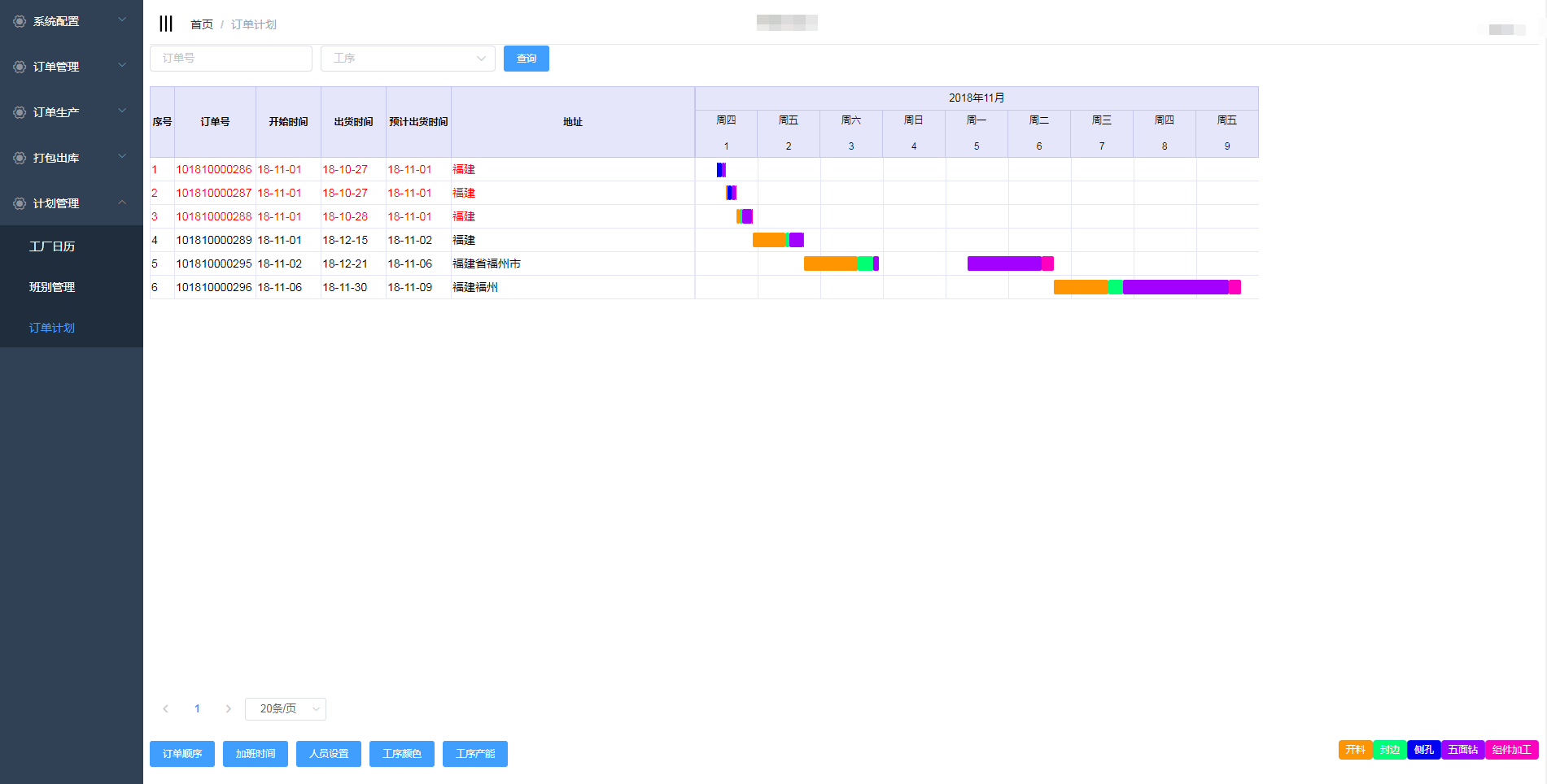1547x784 pixels.
Task: Click the gear icon beside 系统配置
Action: coord(20,21)
